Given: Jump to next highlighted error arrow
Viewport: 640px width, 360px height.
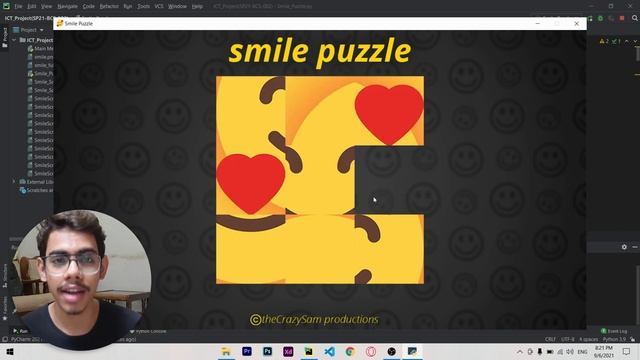Looking at the screenshot, I should (x=635, y=41).
